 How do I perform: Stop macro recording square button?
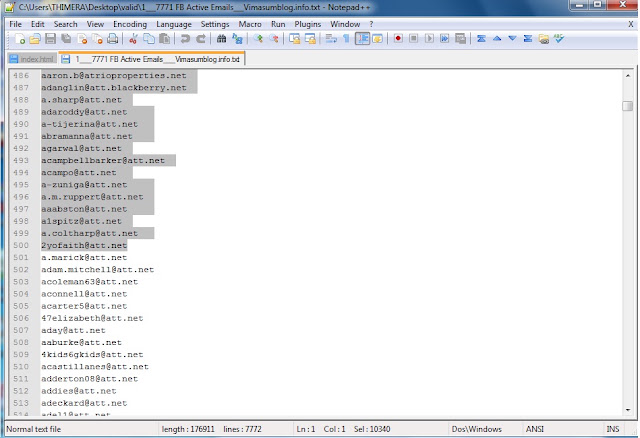point(413,39)
